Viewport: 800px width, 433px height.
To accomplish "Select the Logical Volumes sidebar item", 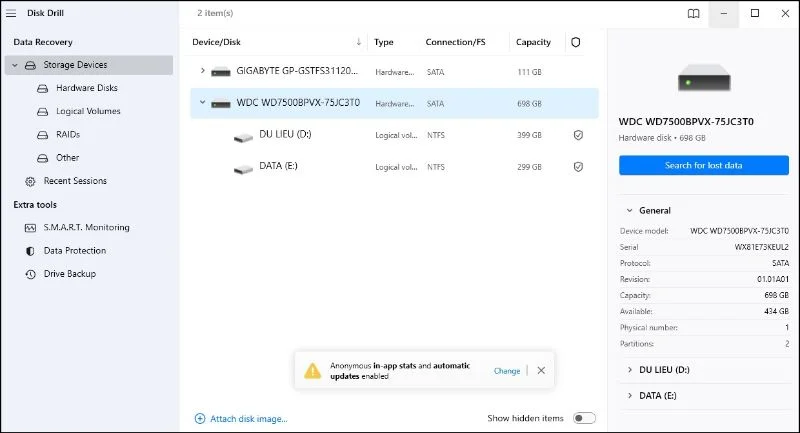I will (x=88, y=111).
